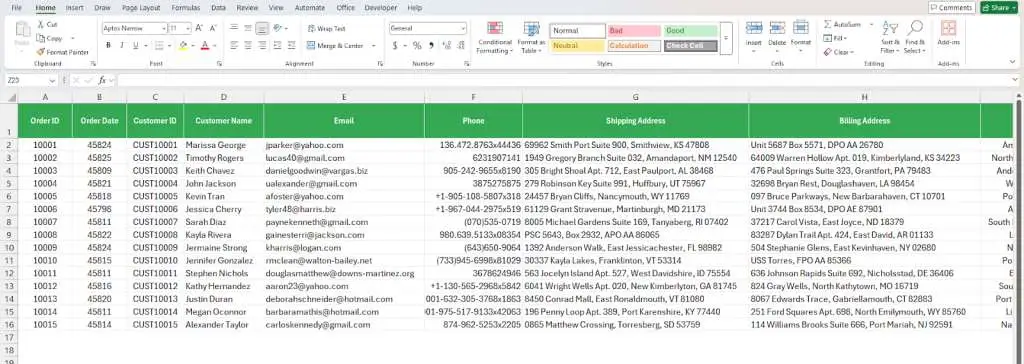
Task: Click the Conditional Formatting icon
Action: pyautogui.click(x=495, y=29)
